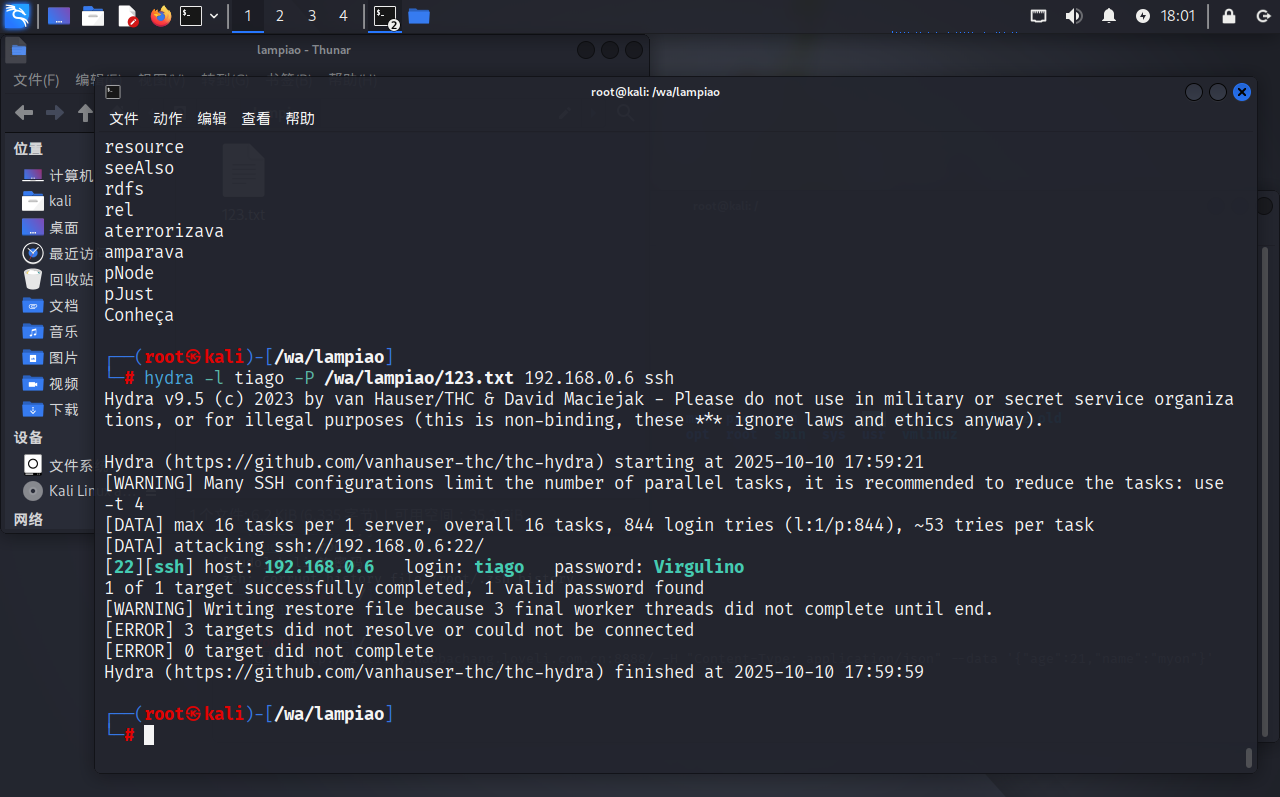Click the terminal command prompt cursor
This screenshot has width=1280, height=797.
(x=149, y=735)
